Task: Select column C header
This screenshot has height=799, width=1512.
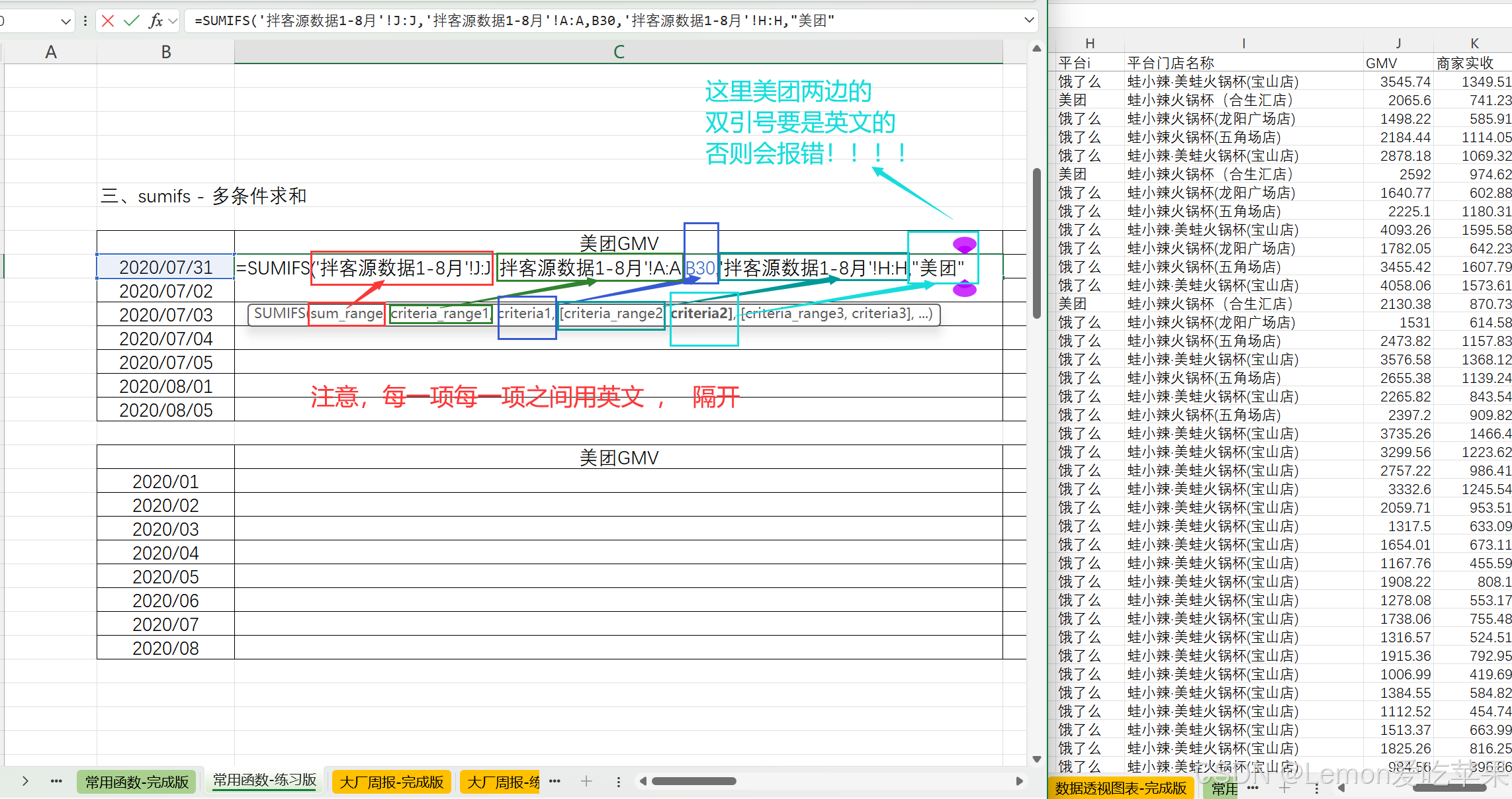Action: [x=619, y=52]
